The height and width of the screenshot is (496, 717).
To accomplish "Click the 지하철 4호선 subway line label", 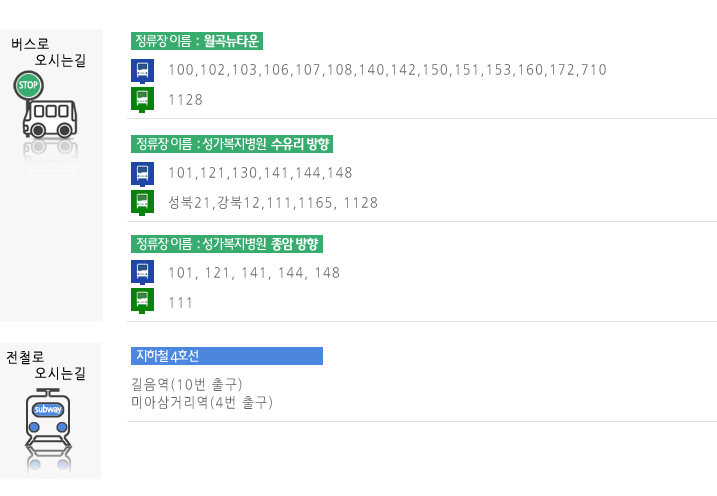I will tap(227, 356).
